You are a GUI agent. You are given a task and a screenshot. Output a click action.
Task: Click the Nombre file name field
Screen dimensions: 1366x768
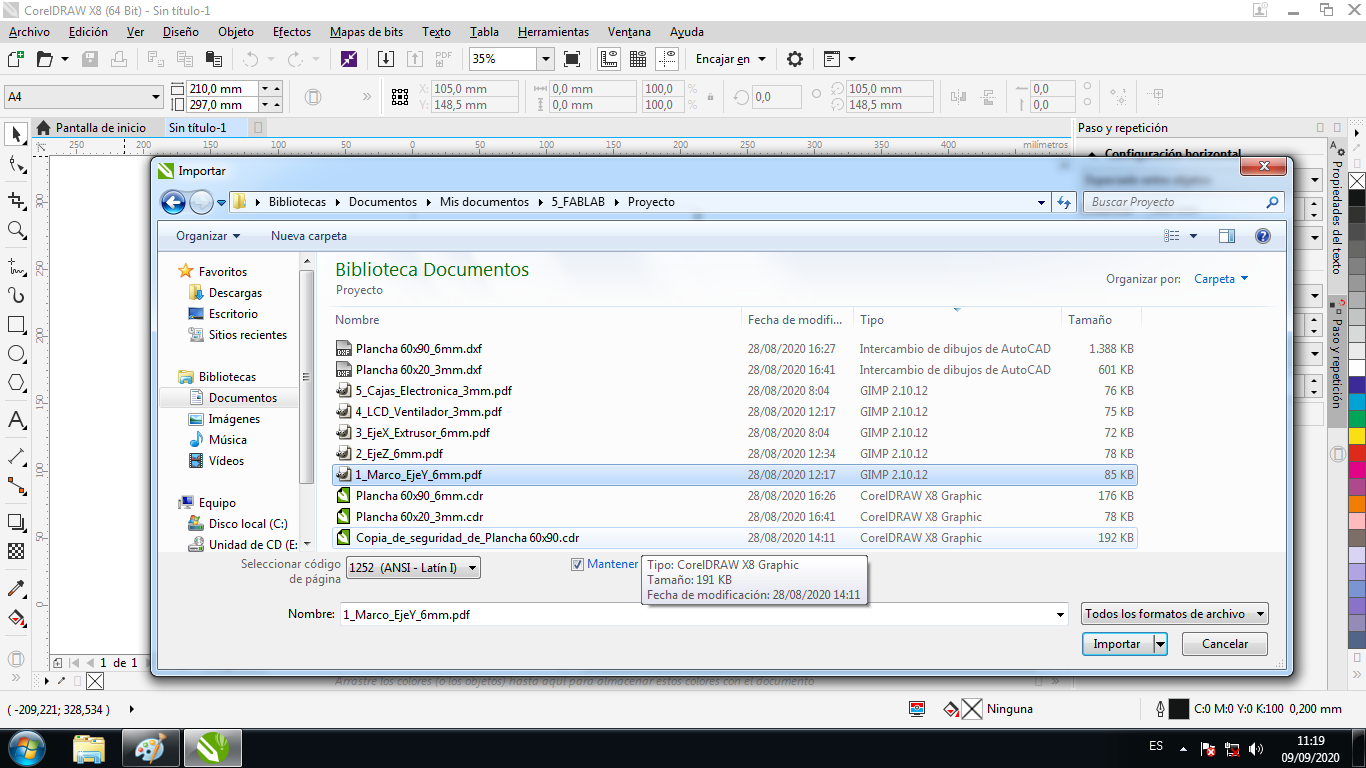[x=704, y=615]
